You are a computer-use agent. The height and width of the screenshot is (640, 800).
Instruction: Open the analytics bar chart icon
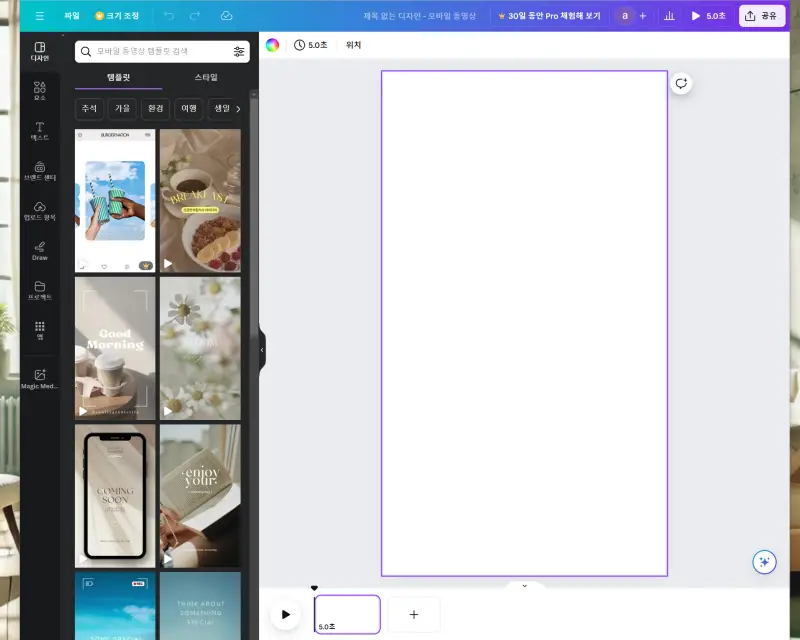669,16
